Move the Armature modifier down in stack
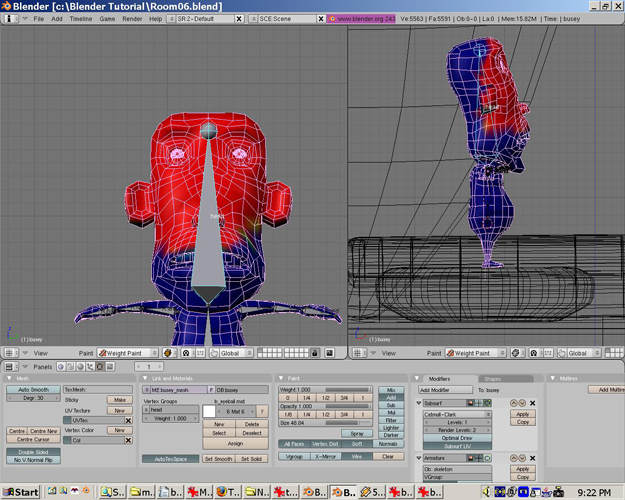Viewport: 625px width, 500px height. 520,458
